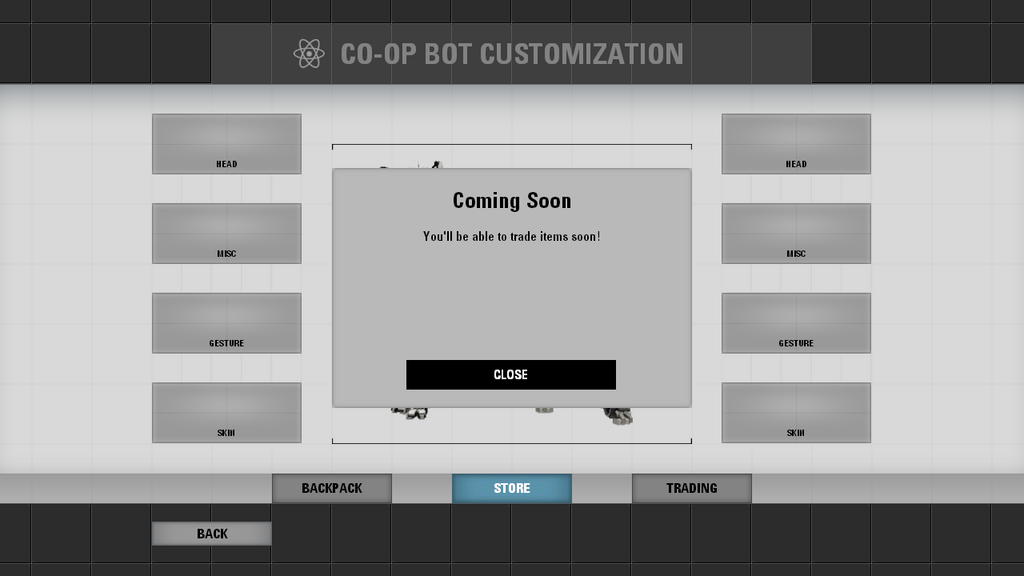Pick the SKIN slot in left column
The width and height of the screenshot is (1024, 576).
(226, 413)
